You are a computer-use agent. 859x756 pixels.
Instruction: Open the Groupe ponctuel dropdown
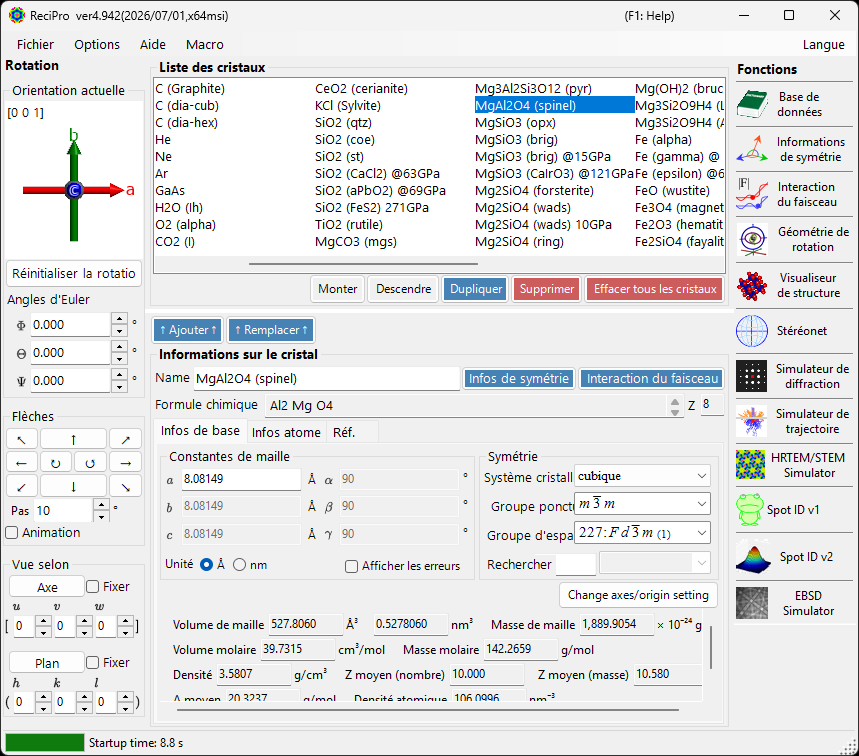tap(643, 504)
